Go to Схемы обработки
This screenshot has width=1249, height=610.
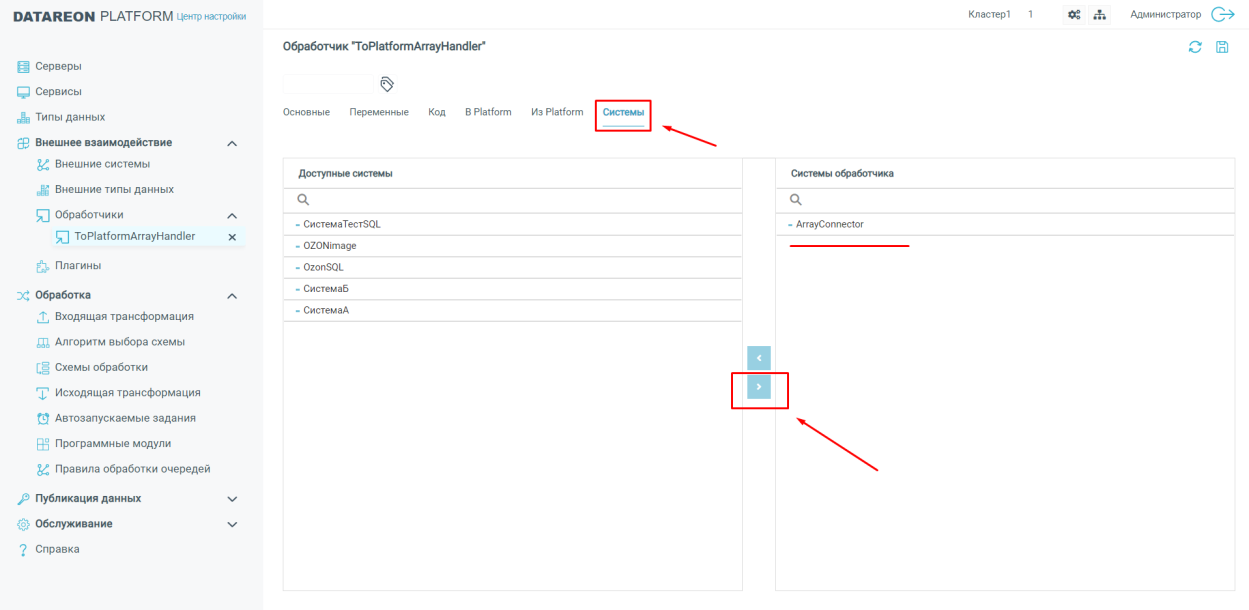pos(101,367)
